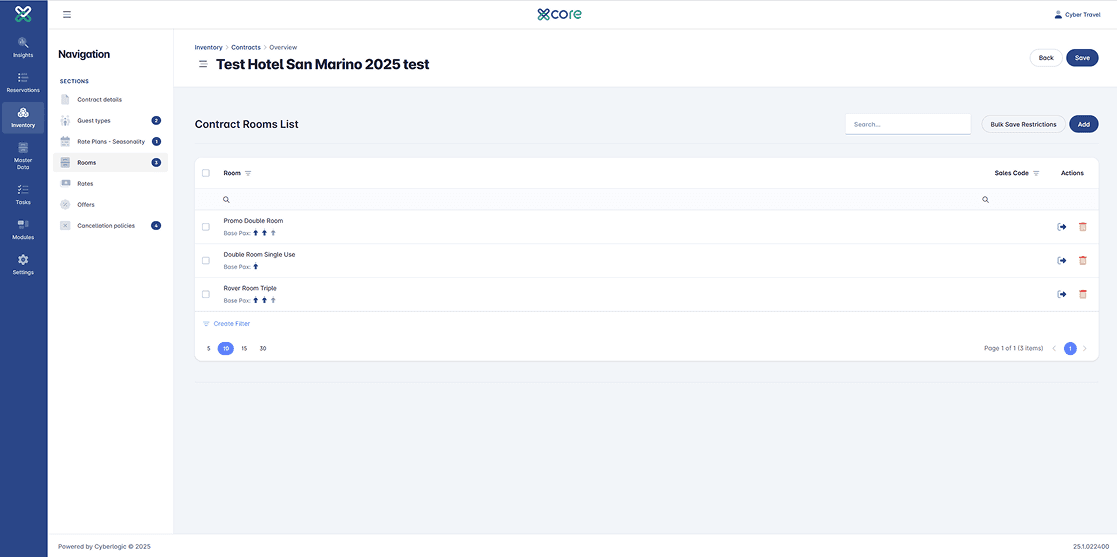The image size is (1117, 557).
Task: Open the Reservations sidebar icon
Action: tap(23, 82)
